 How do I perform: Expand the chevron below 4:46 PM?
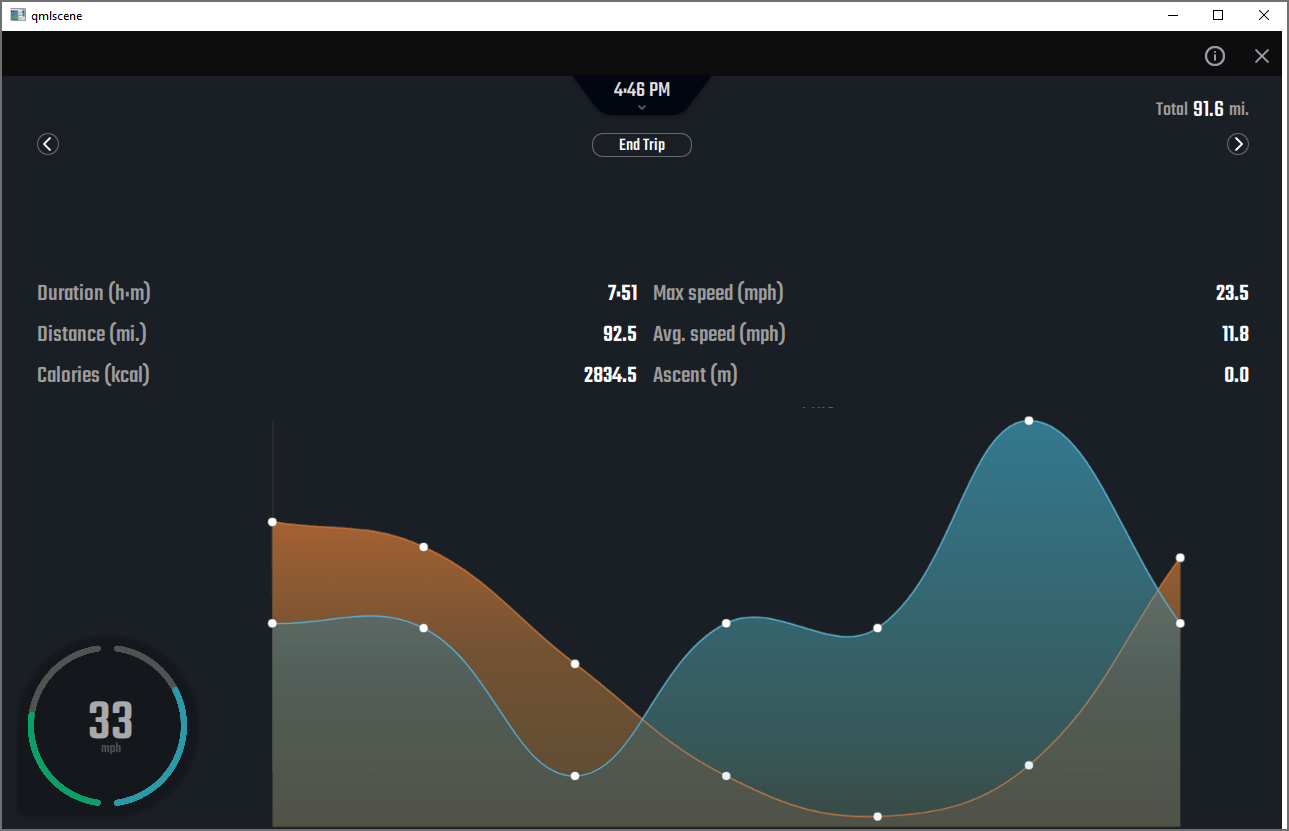coord(642,107)
